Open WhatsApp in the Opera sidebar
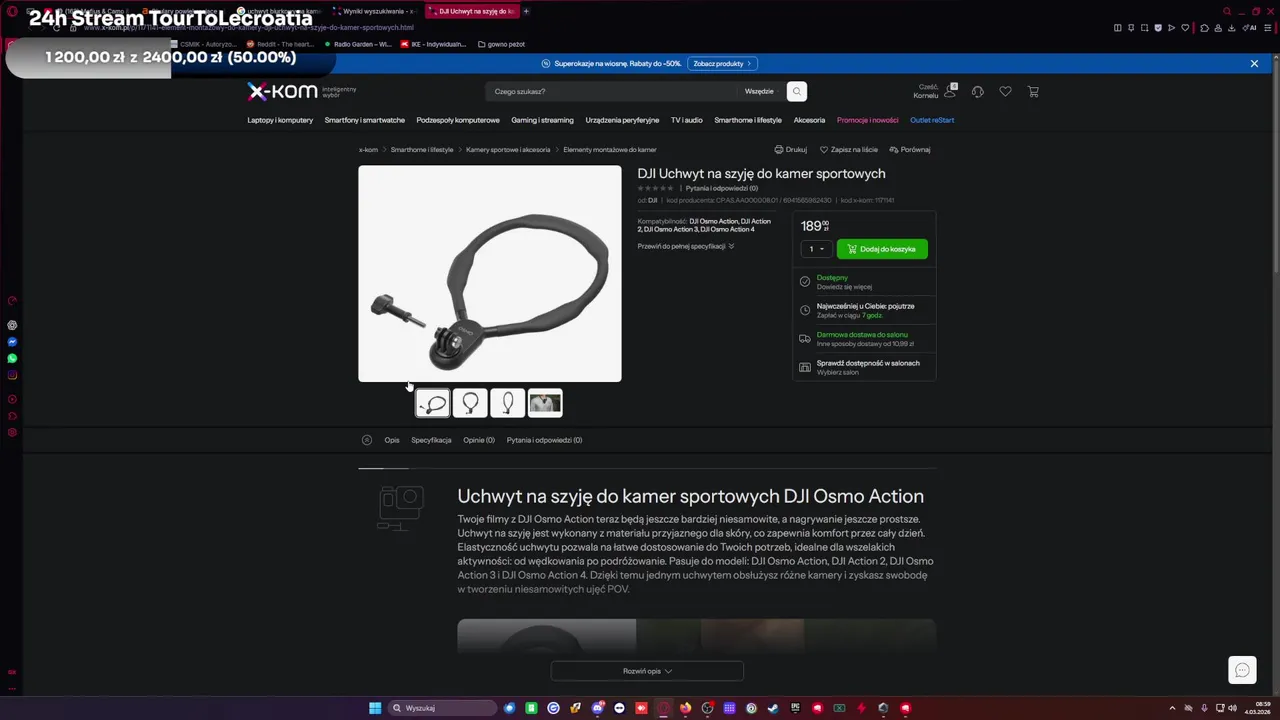This screenshot has height=720, width=1280. 12,358
